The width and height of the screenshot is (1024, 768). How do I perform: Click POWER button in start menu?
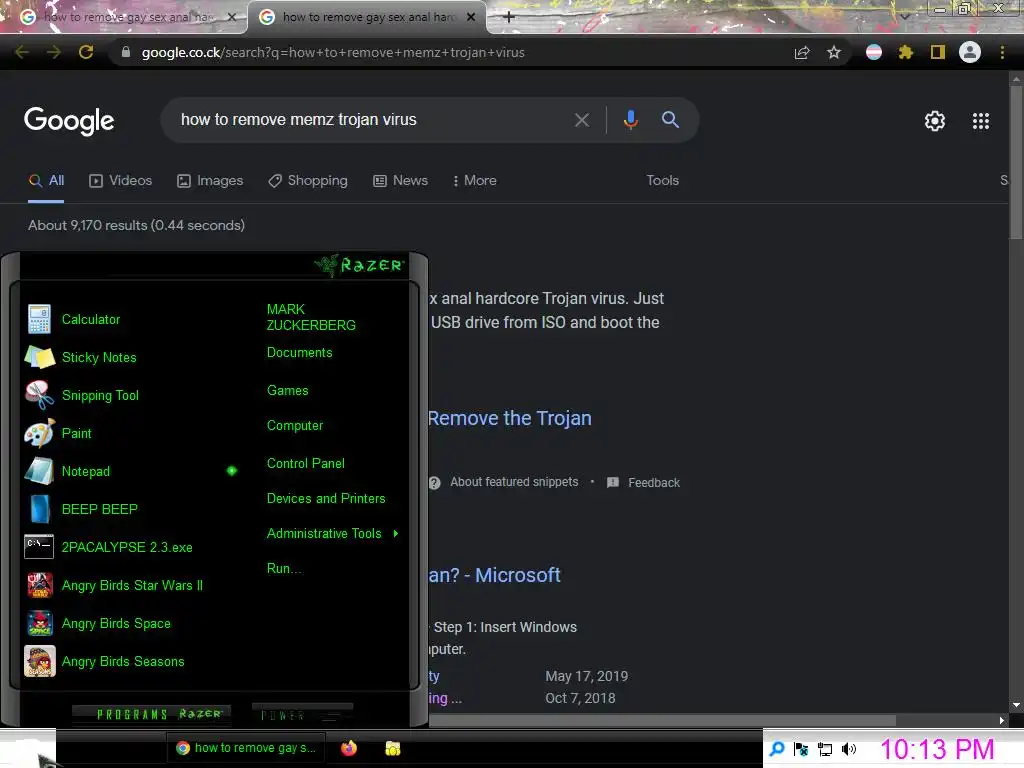coord(302,714)
